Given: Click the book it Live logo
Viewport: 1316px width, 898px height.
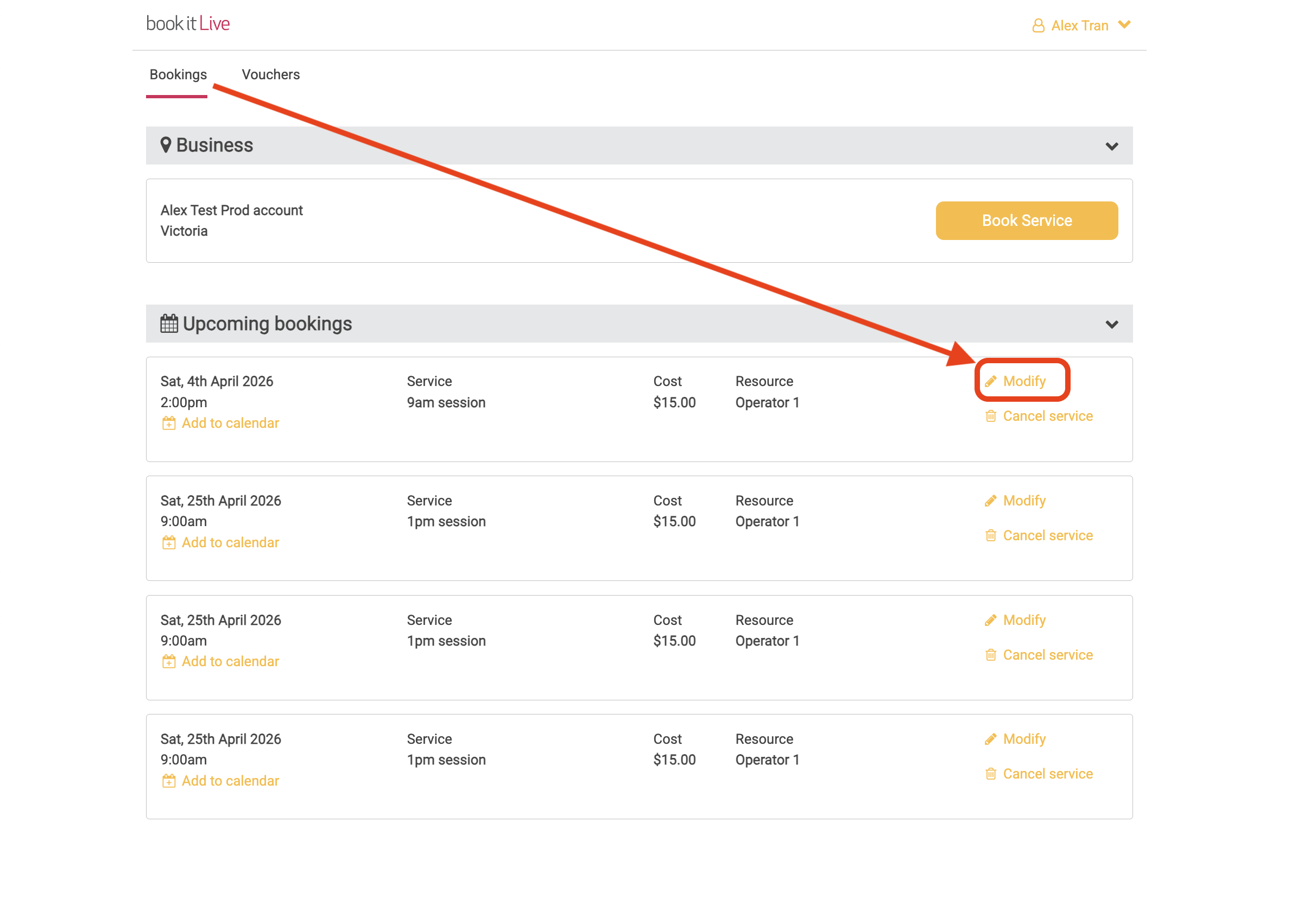Looking at the screenshot, I should click(188, 24).
